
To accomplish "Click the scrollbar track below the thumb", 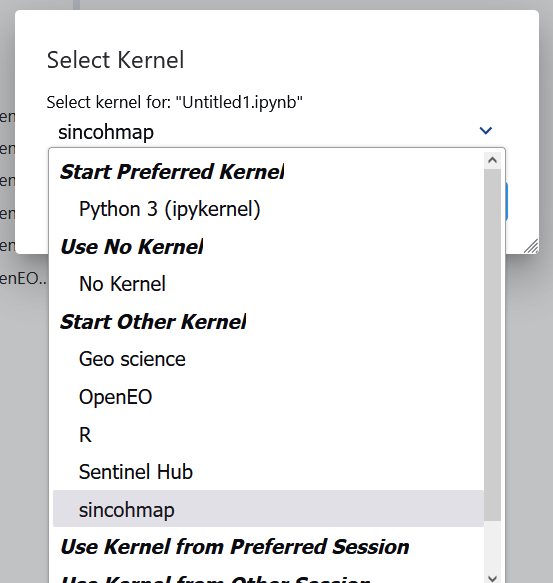I will [x=492, y=546].
